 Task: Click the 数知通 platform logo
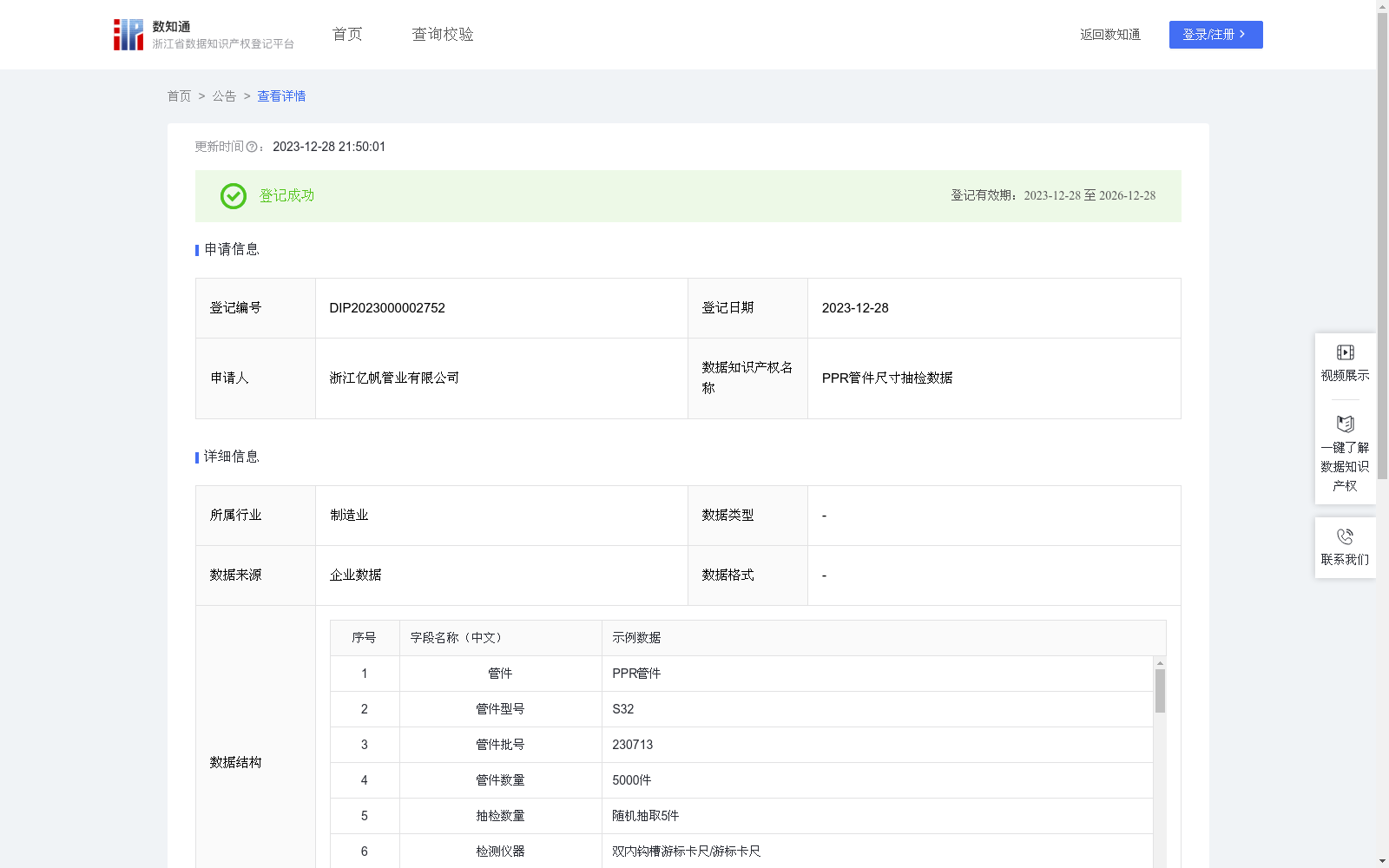(203, 35)
